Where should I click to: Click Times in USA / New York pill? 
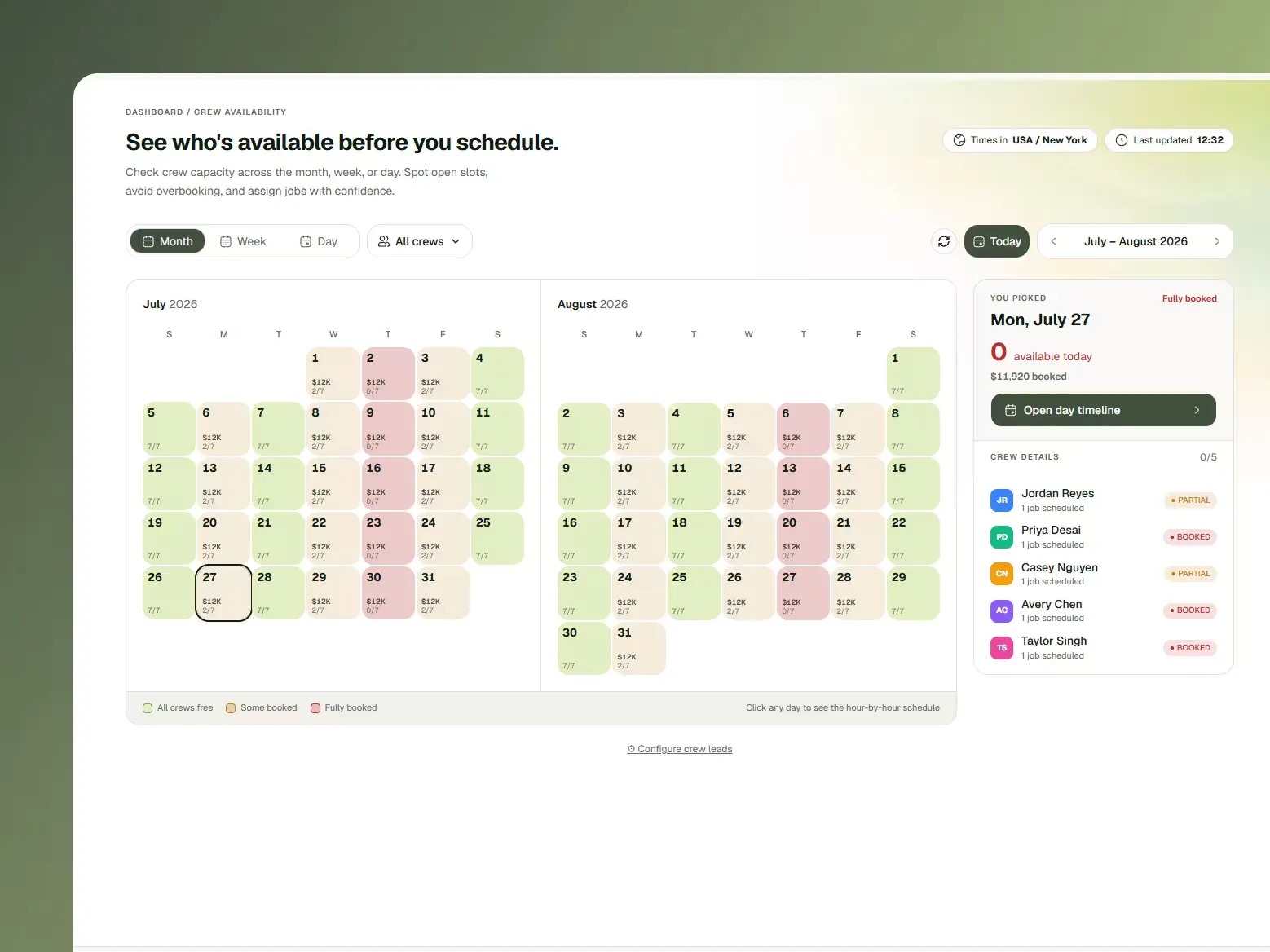point(1021,140)
